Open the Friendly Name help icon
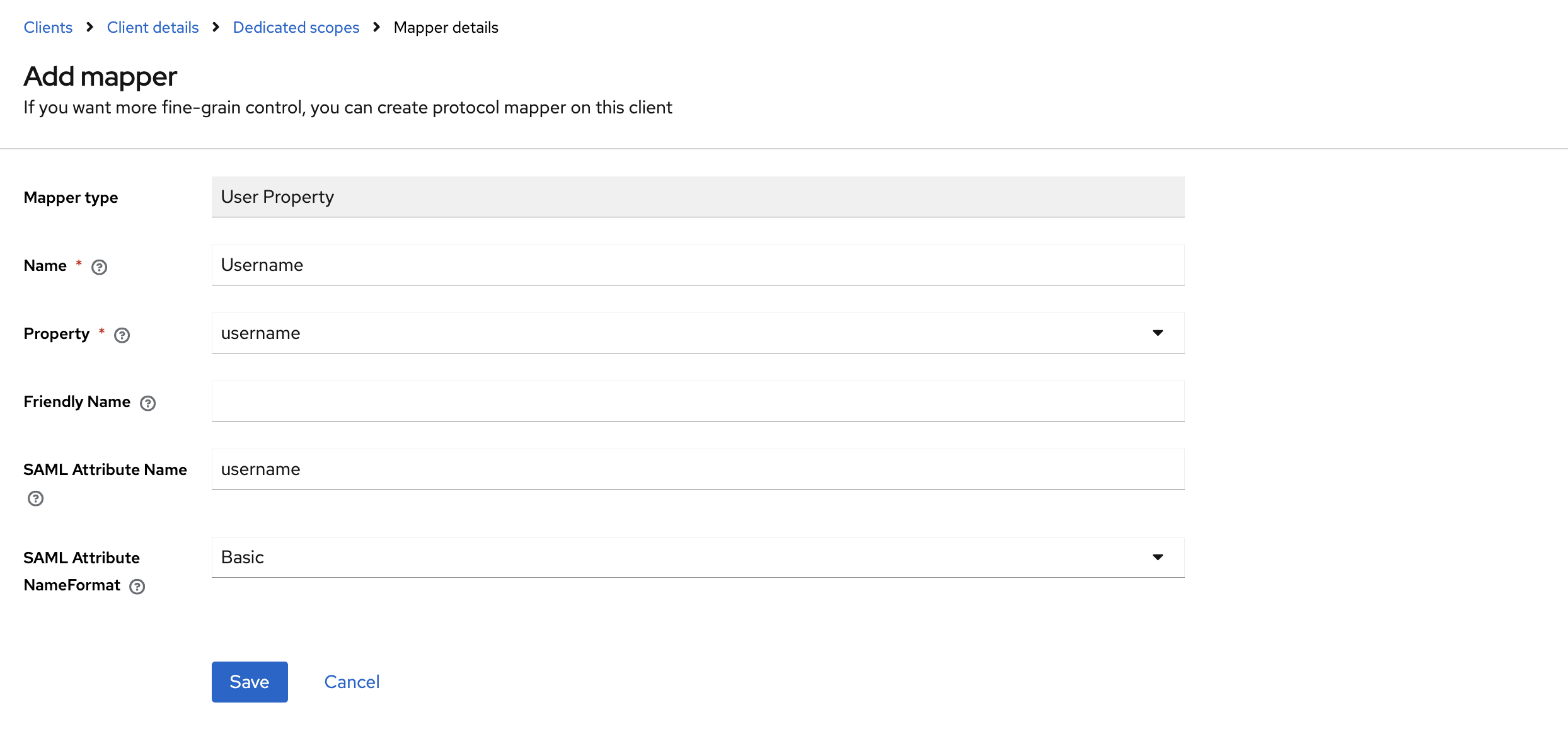Viewport: 1568px width, 746px height. tap(147, 403)
